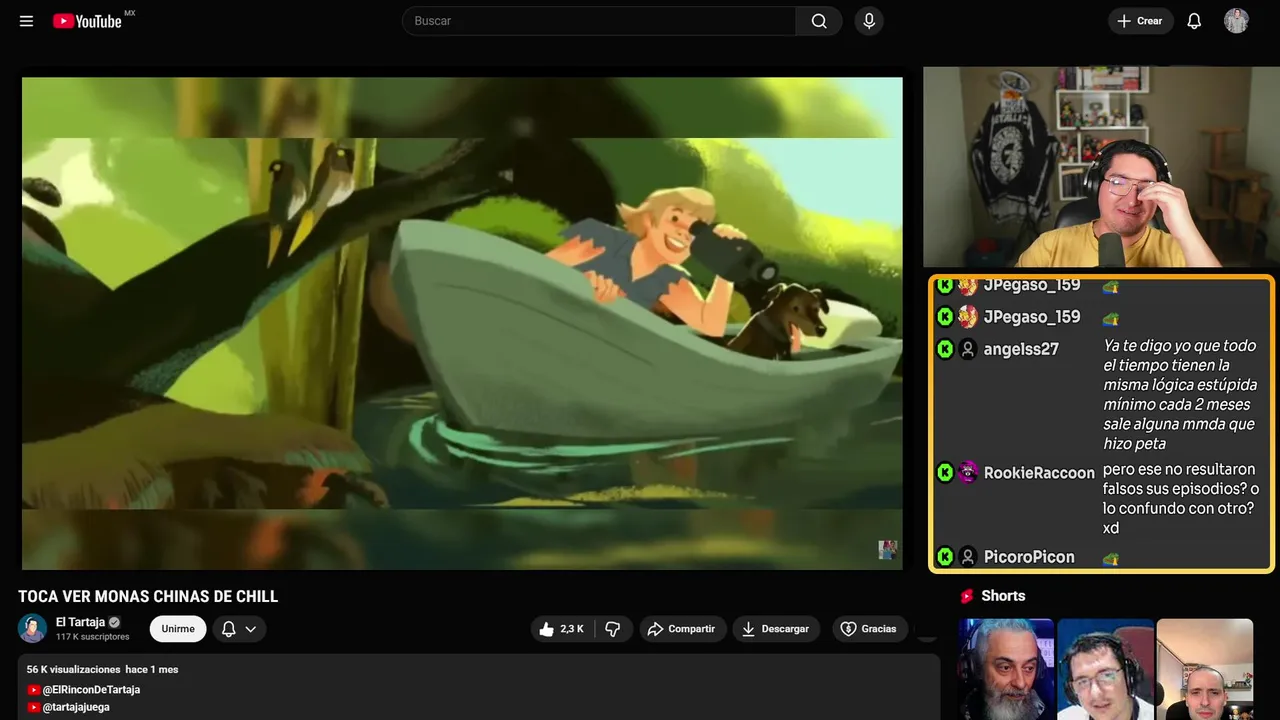Open El Tartaja channel avatar
This screenshot has width=1280, height=720.
[32, 628]
